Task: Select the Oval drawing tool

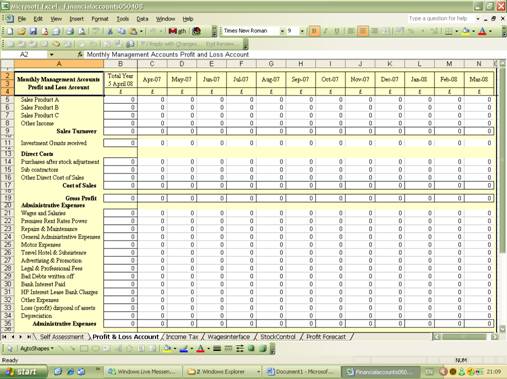Action: (95, 348)
